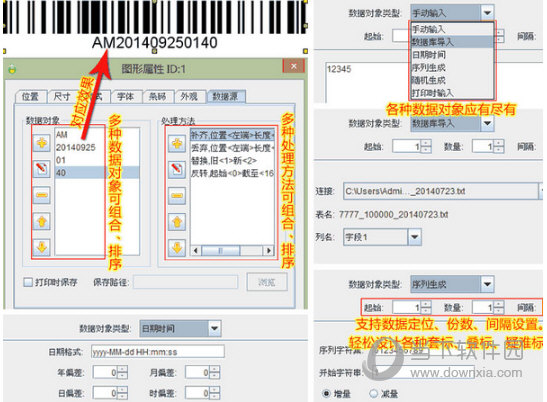Select the 丢弃 processing method row
The height and width of the screenshot is (402, 547).
(x=232, y=148)
